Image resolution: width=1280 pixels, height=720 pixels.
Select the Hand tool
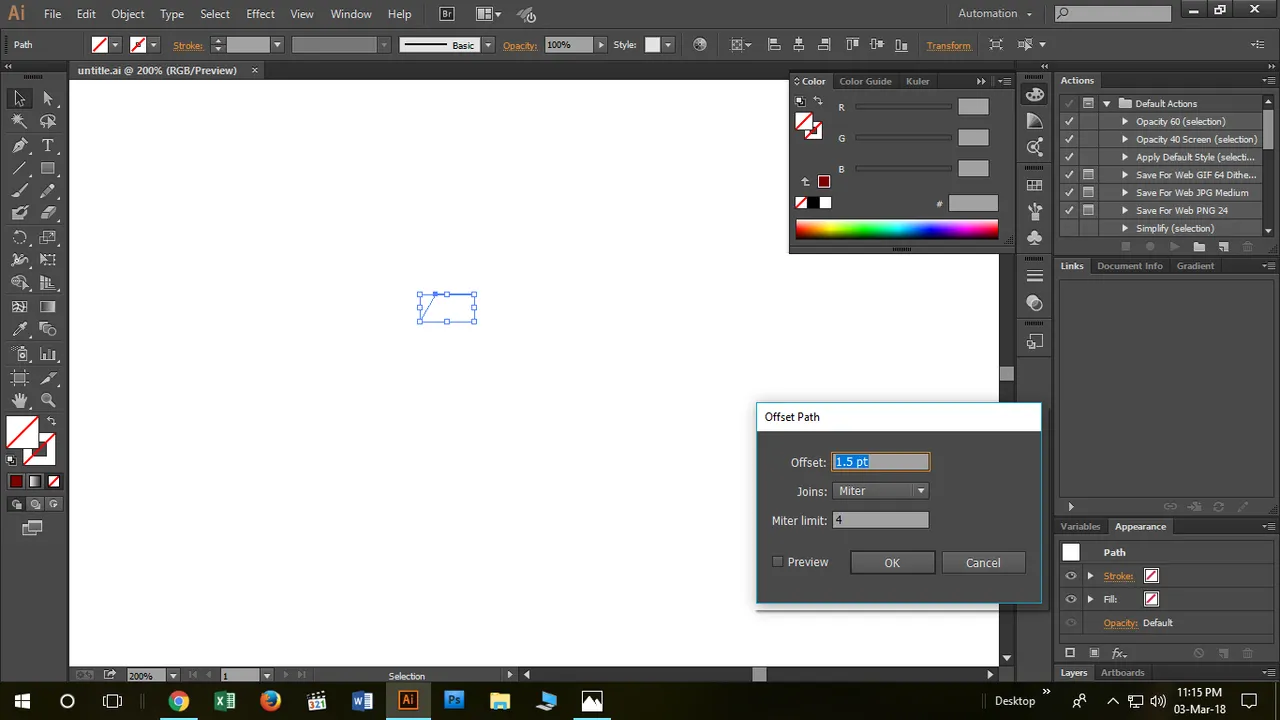(x=19, y=400)
